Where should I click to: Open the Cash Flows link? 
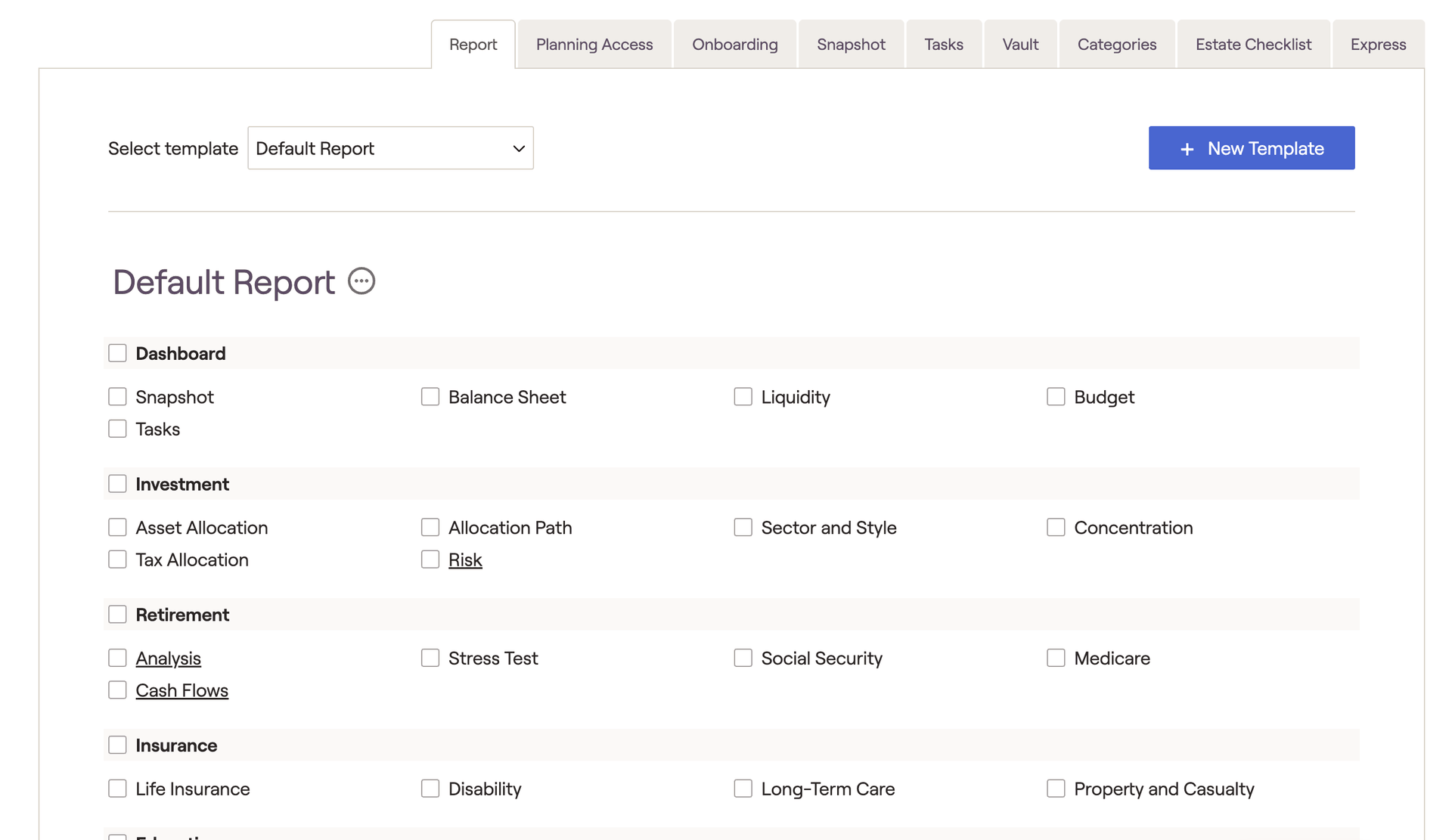pyautogui.click(x=181, y=691)
